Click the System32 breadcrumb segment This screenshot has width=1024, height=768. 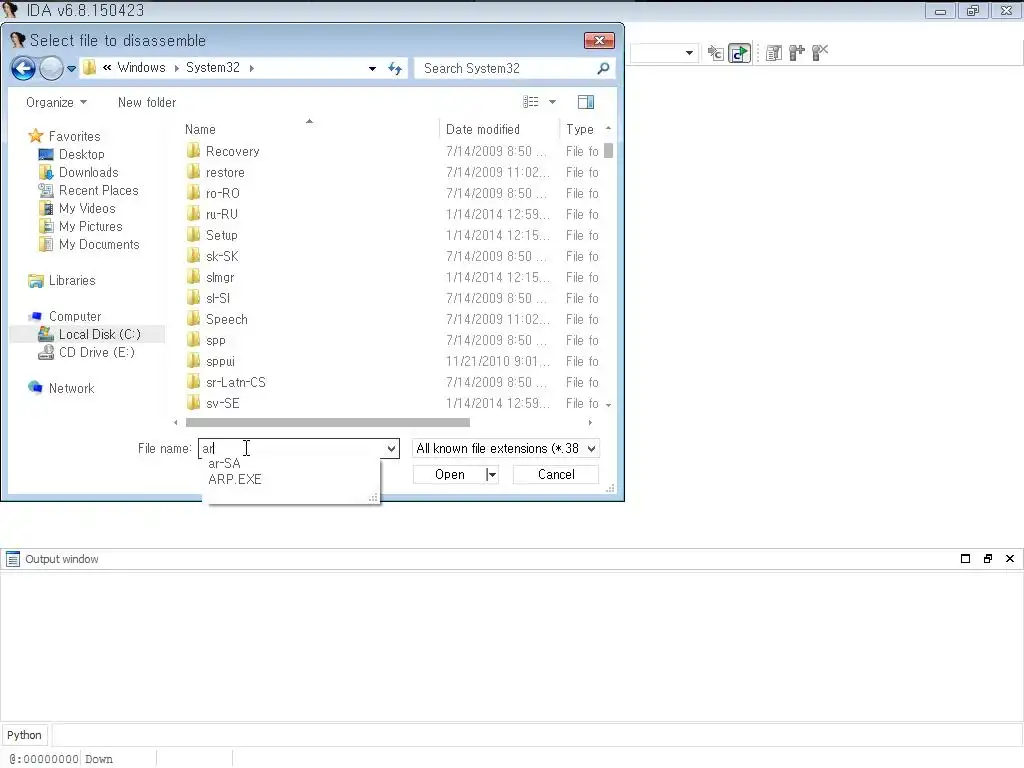212,68
